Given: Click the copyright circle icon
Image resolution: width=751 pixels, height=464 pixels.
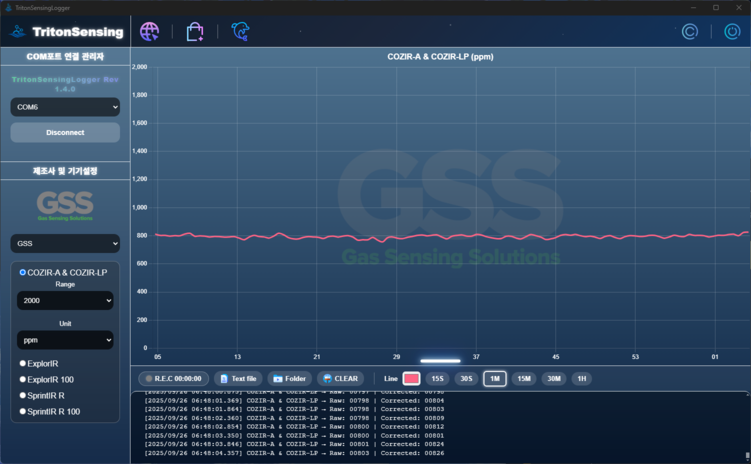Looking at the screenshot, I should click(x=689, y=32).
